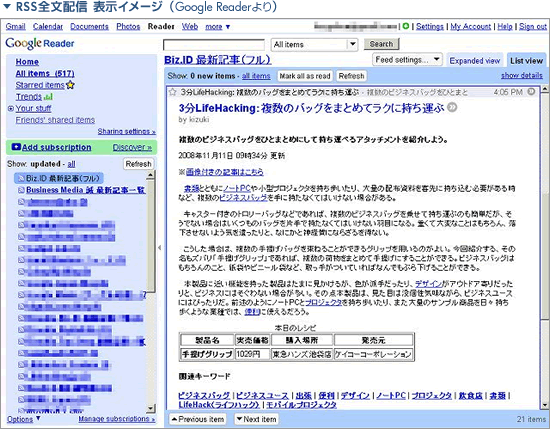Select Business Media 誠 最新記事一覧 subscription

click(x=86, y=190)
